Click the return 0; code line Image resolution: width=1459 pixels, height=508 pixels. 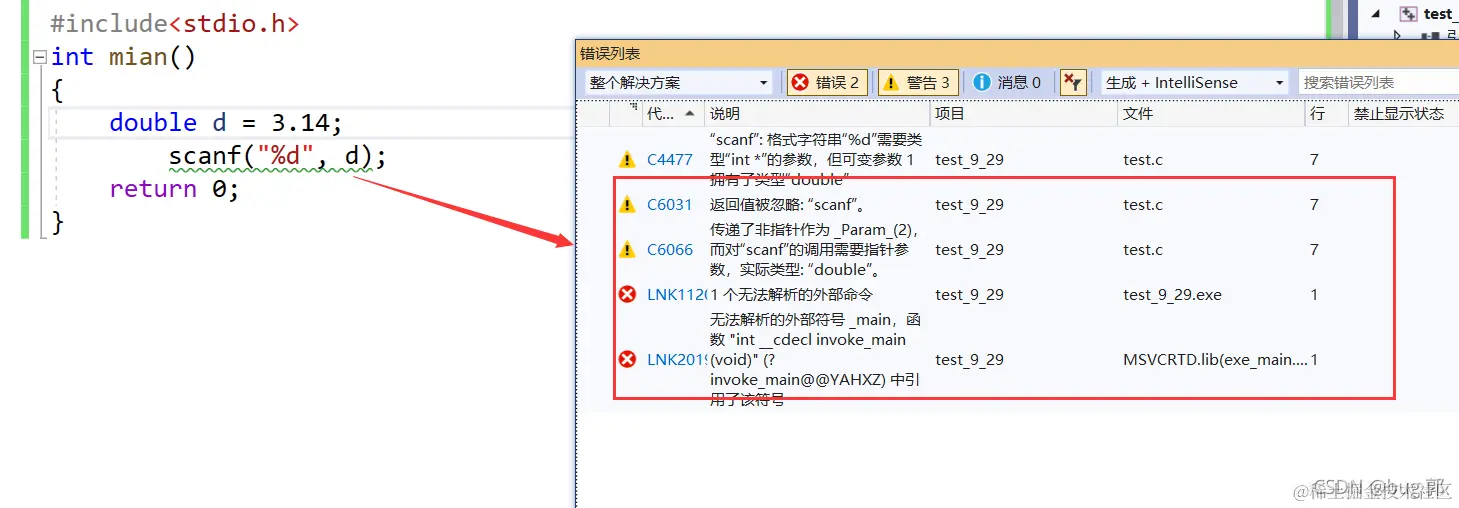click(x=174, y=189)
